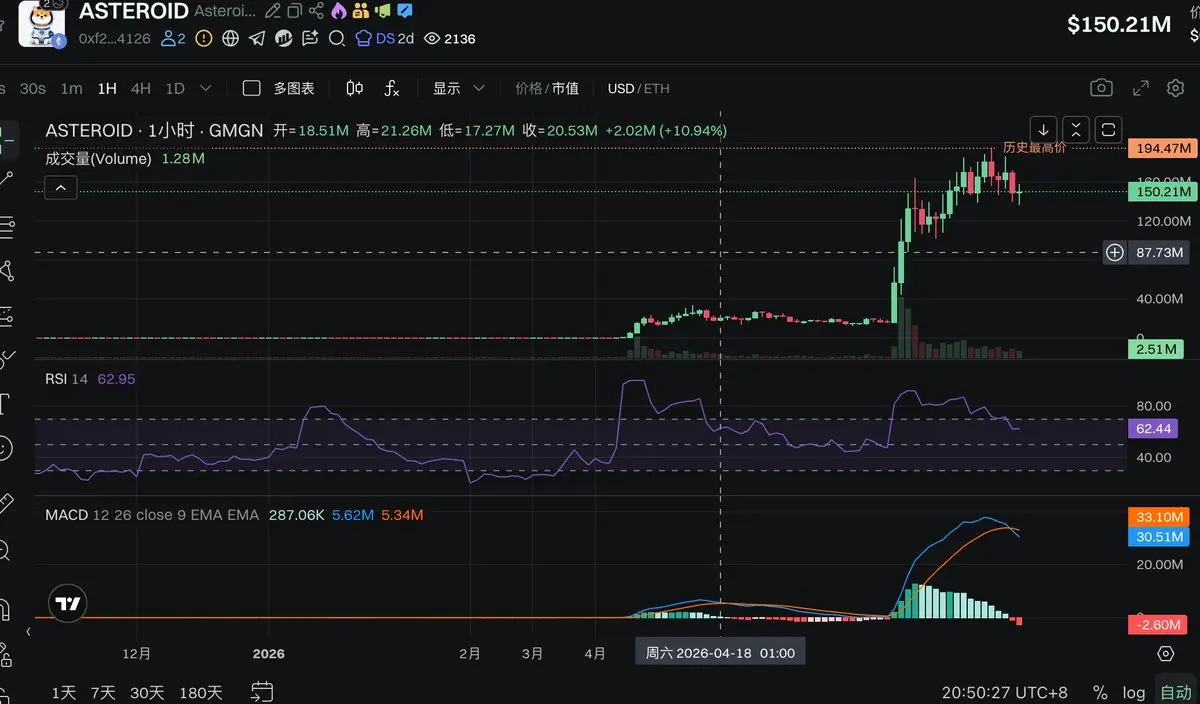
Task: Open the time axis settings hexagon icon
Action: [x=1165, y=654]
